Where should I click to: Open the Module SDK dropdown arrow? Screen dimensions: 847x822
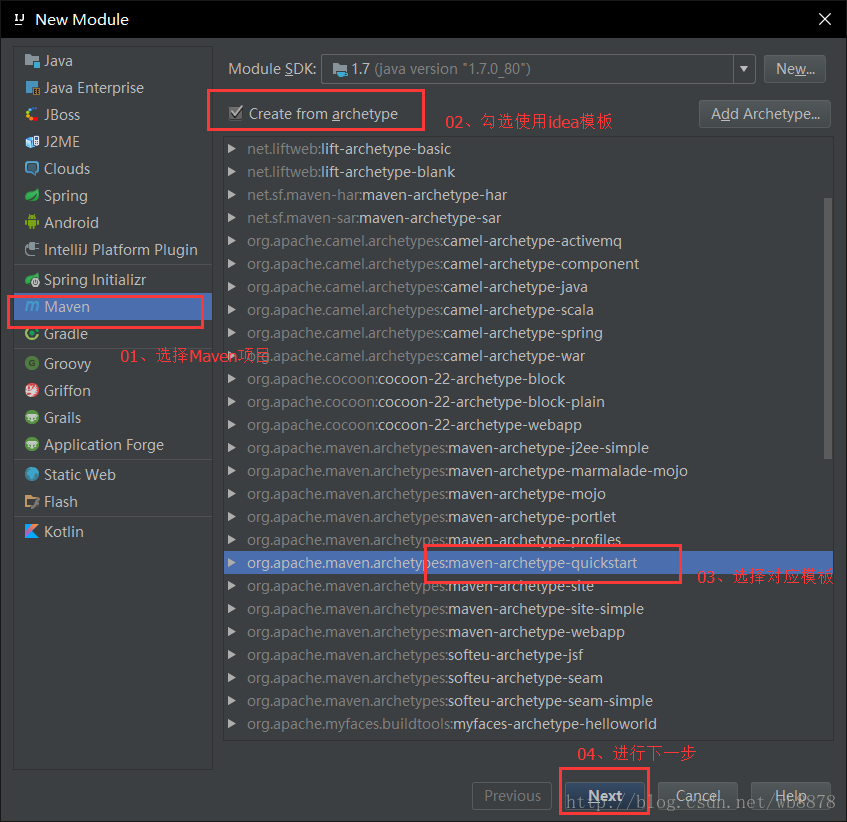tap(744, 69)
